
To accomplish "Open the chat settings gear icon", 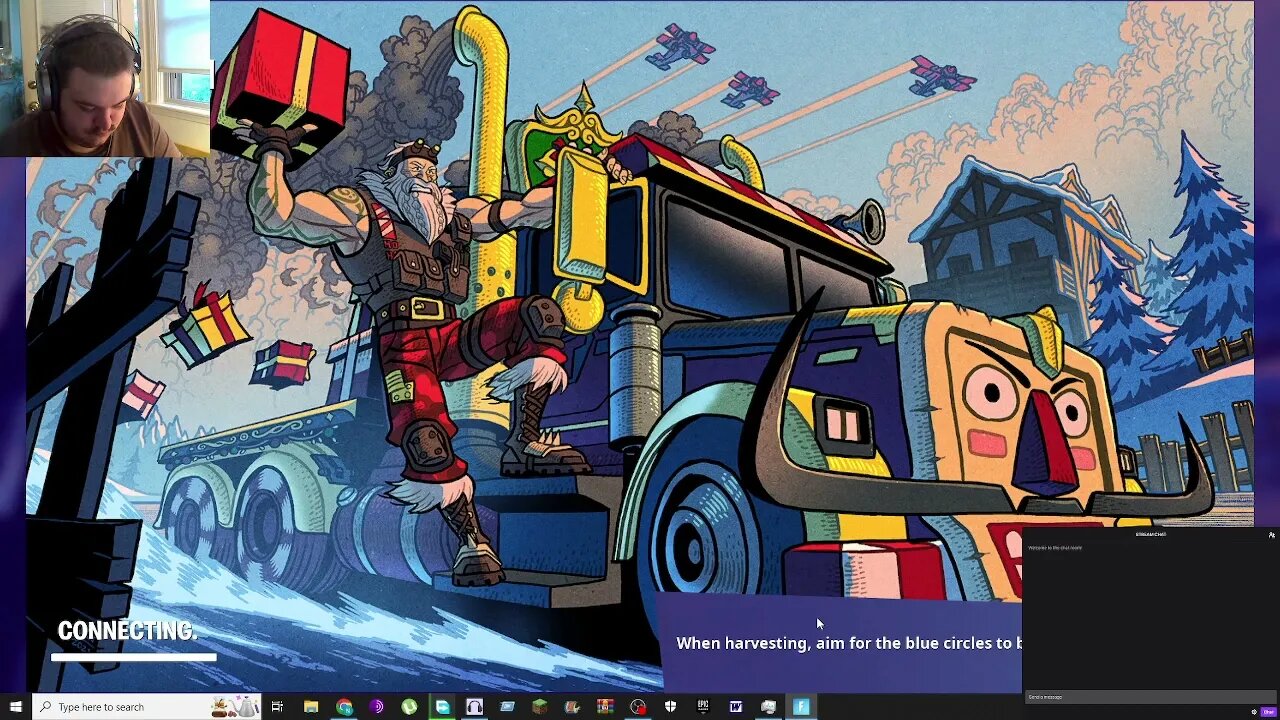I will point(1255,712).
